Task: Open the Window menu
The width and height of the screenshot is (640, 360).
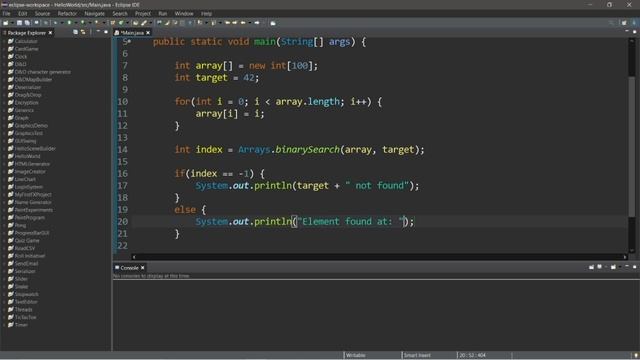Action: (184, 13)
